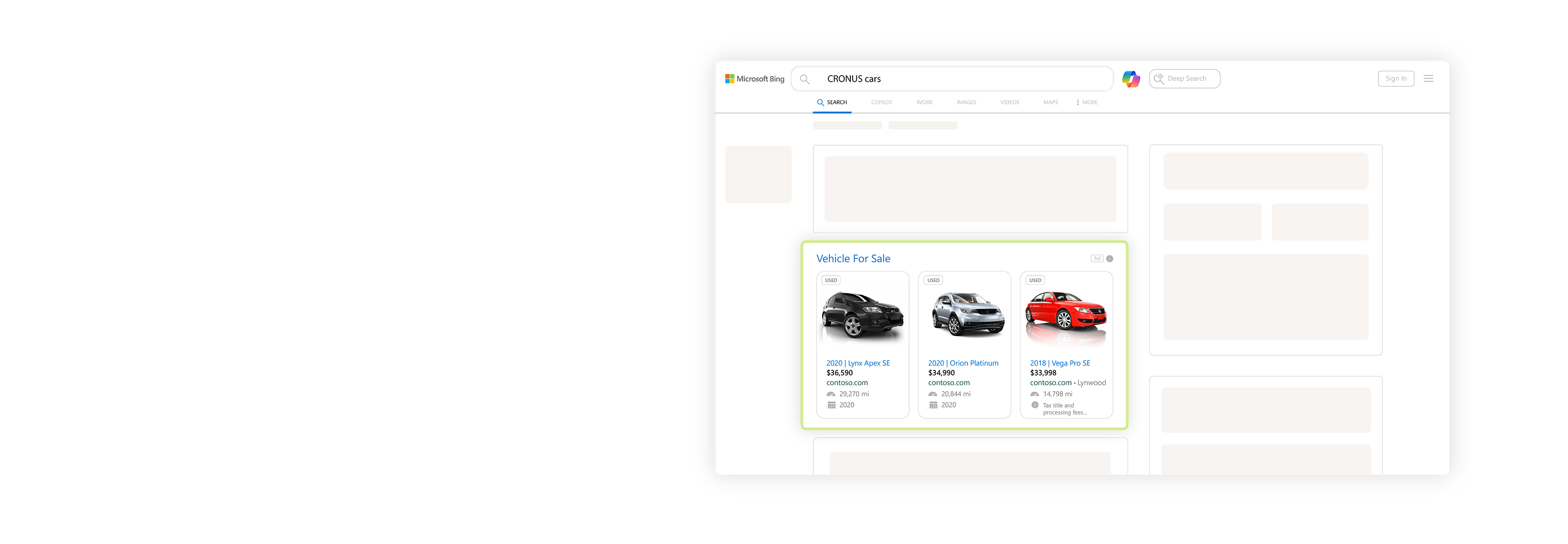Open the Maps tab
Screen dimensions: 1568x544
coord(1050,102)
